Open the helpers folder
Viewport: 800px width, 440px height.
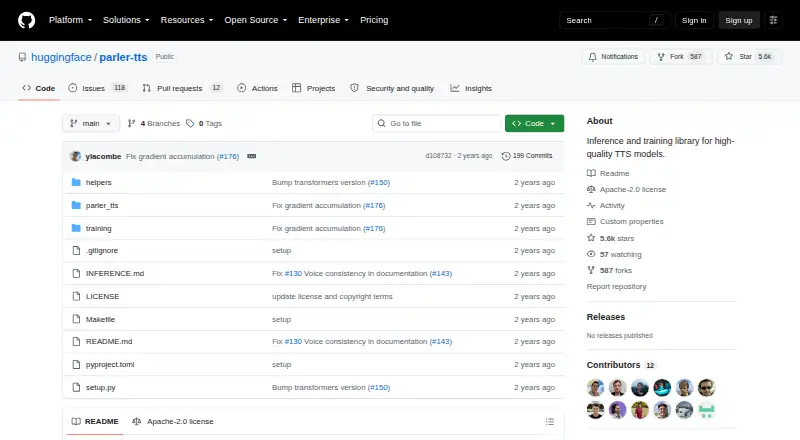(98, 182)
